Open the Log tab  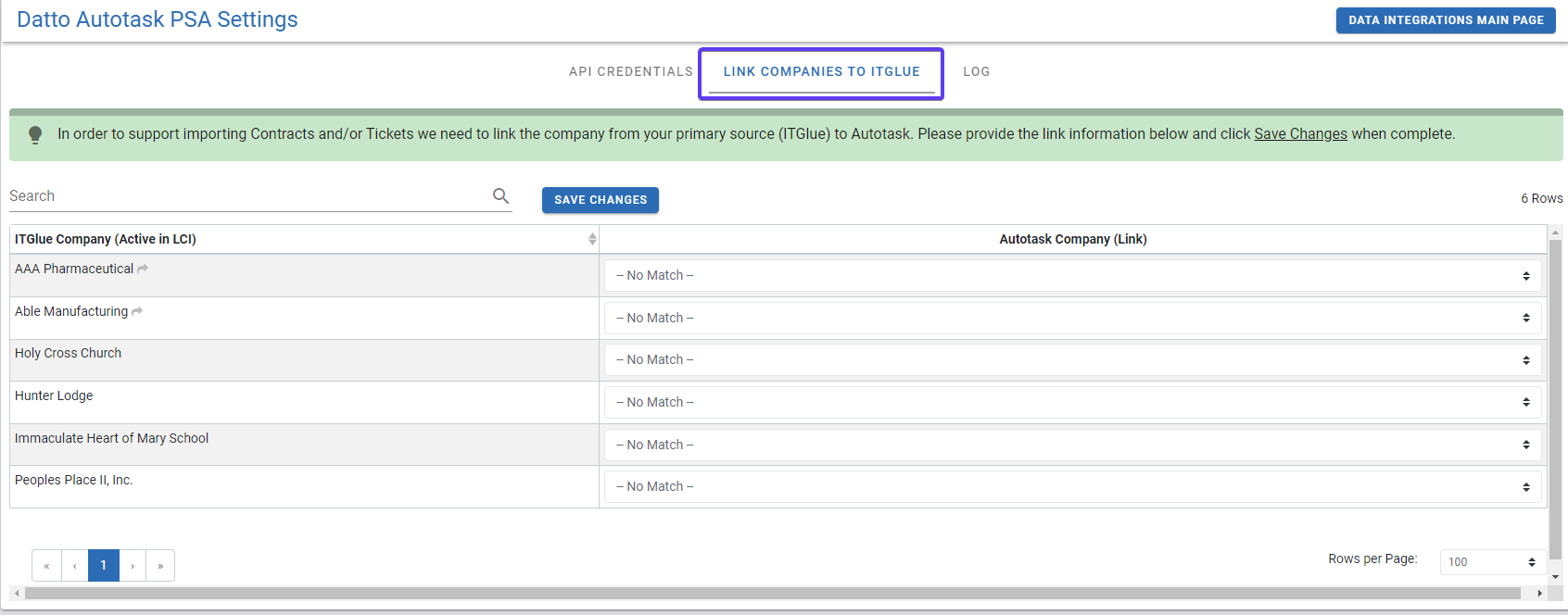[977, 71]
